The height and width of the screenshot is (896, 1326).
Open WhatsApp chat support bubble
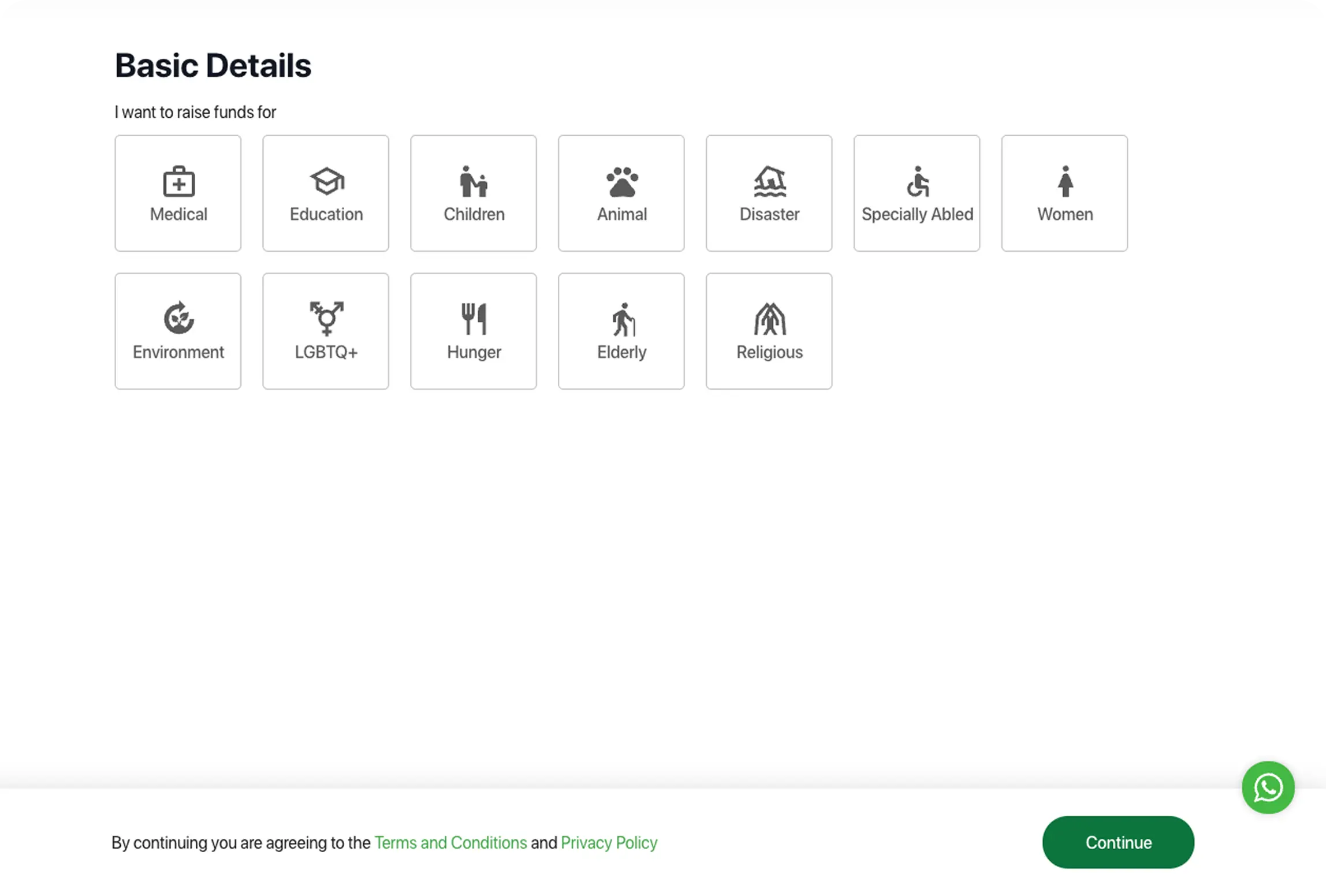pos(1268,787)
